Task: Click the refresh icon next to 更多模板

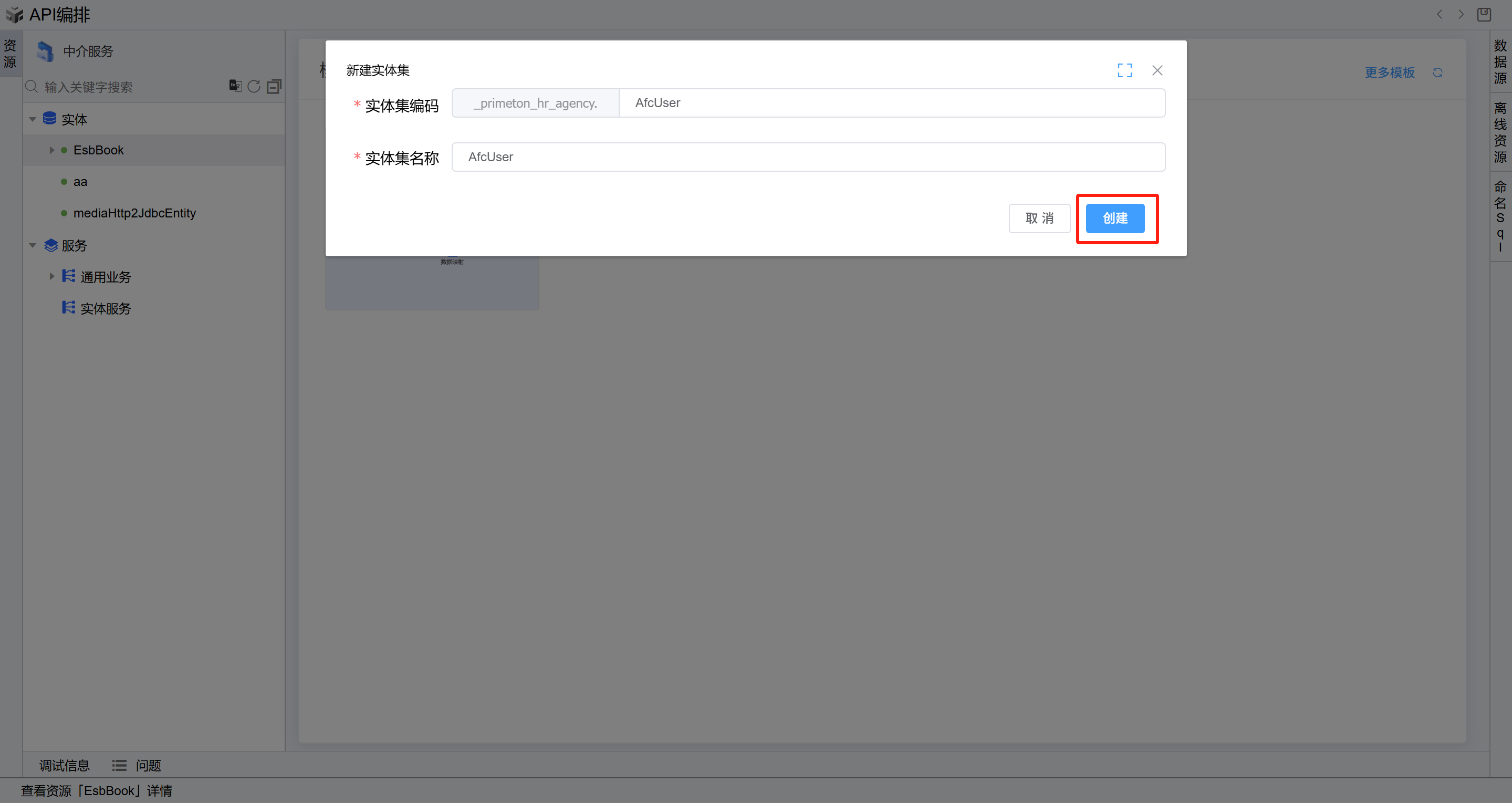Action: click(x=1437, y=72)
